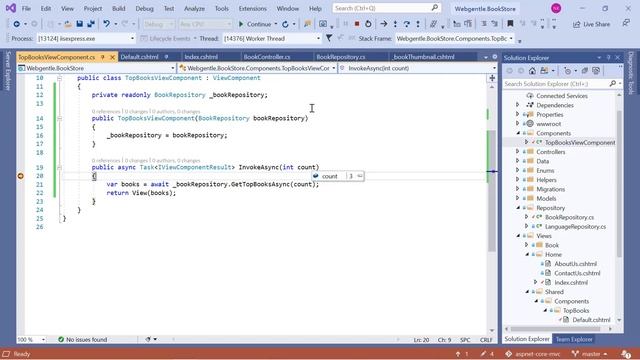
Task: Click the Search Solution Explorer field
Action: click(x=563, y=84)
